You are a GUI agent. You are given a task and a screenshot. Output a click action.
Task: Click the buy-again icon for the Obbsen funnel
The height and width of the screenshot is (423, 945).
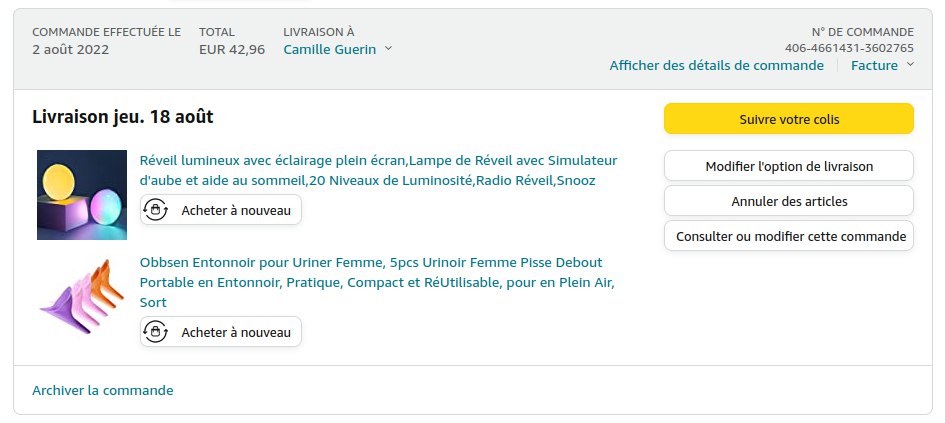click(x=156, y=332)
